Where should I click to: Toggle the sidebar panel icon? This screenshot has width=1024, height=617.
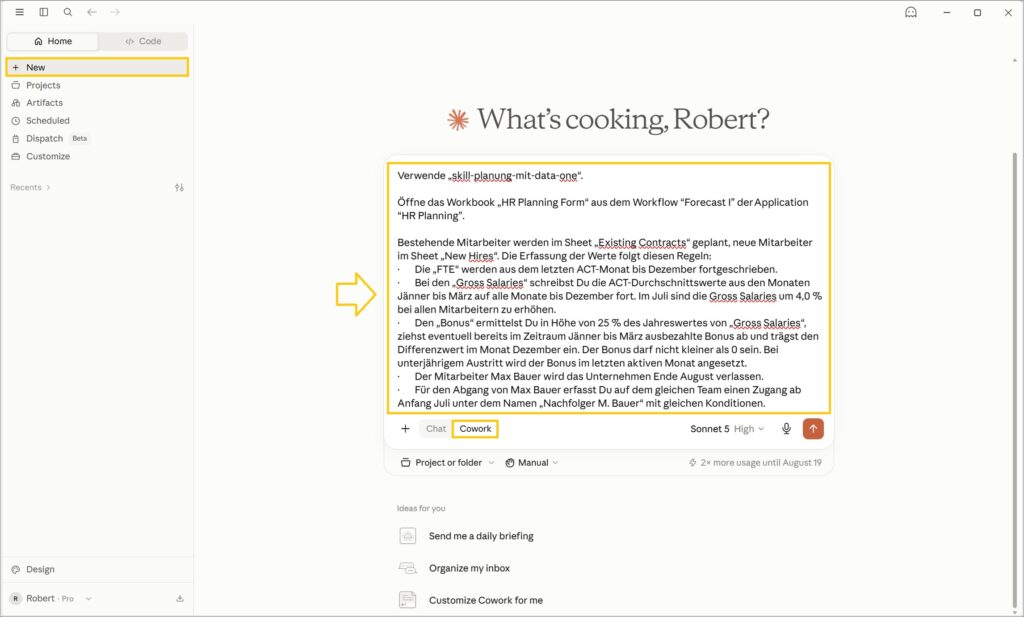pos(44,12)
